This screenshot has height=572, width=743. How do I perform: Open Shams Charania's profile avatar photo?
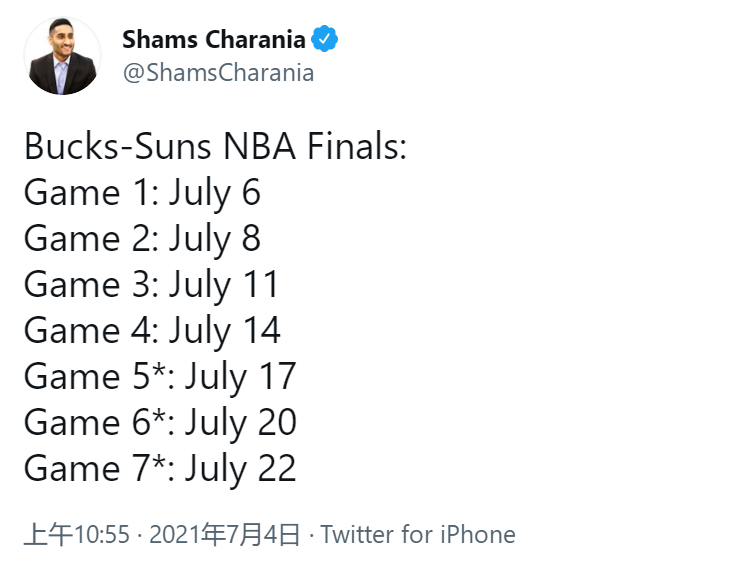point(62,57)
